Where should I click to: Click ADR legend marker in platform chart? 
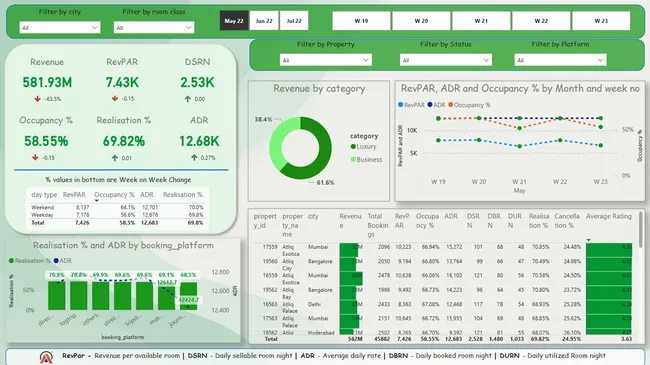(56, 261)
